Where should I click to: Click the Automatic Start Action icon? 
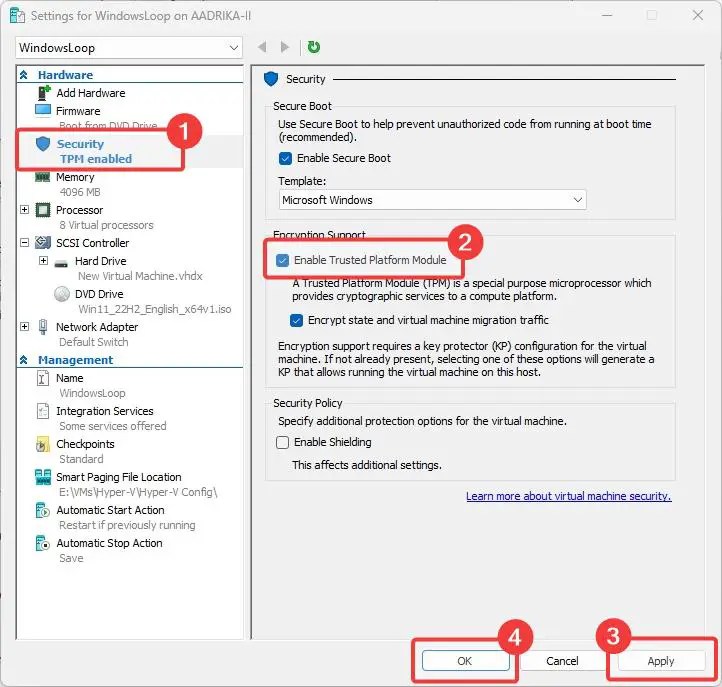coord(42,510)
